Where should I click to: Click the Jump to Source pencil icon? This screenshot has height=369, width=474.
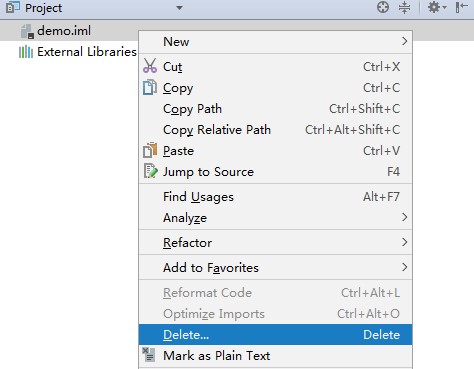tap(150, 171)
